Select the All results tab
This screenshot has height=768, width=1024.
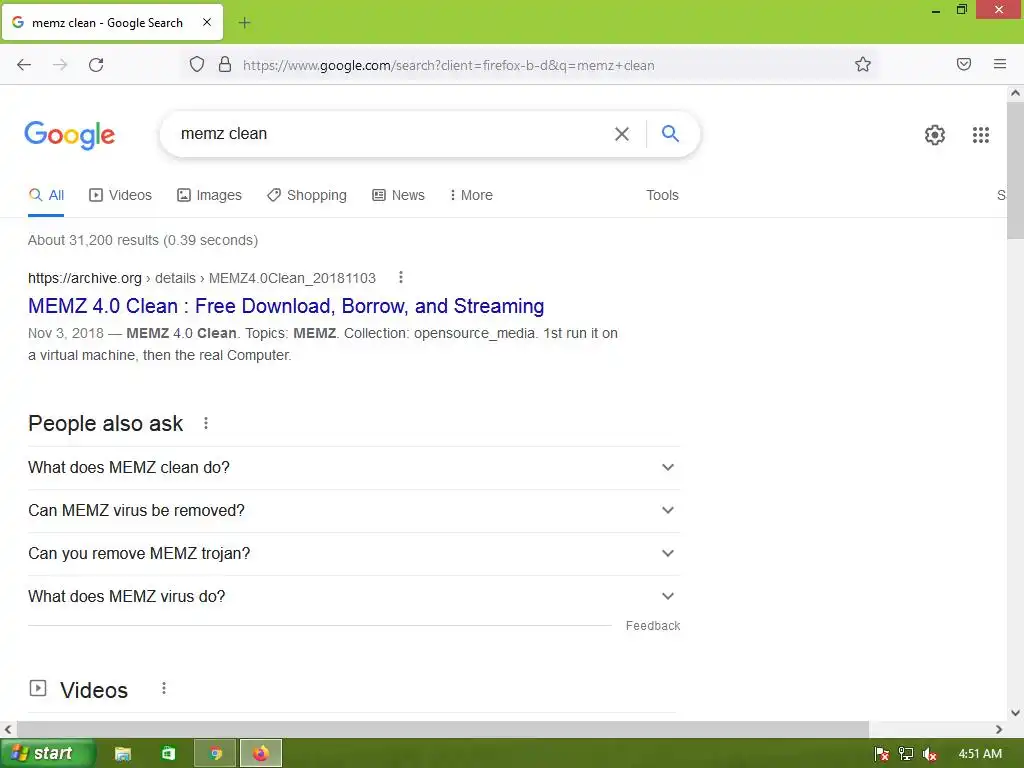tap(46, 195)
